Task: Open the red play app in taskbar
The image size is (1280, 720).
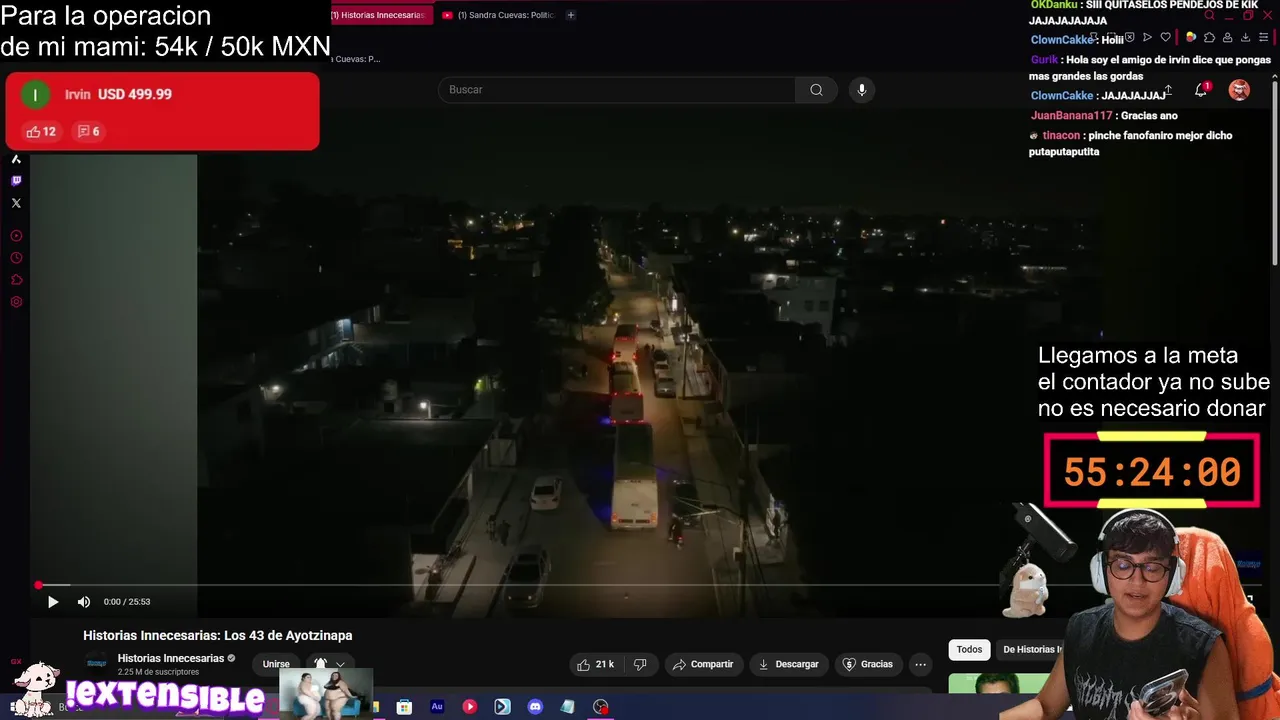Action: (470, 707)
